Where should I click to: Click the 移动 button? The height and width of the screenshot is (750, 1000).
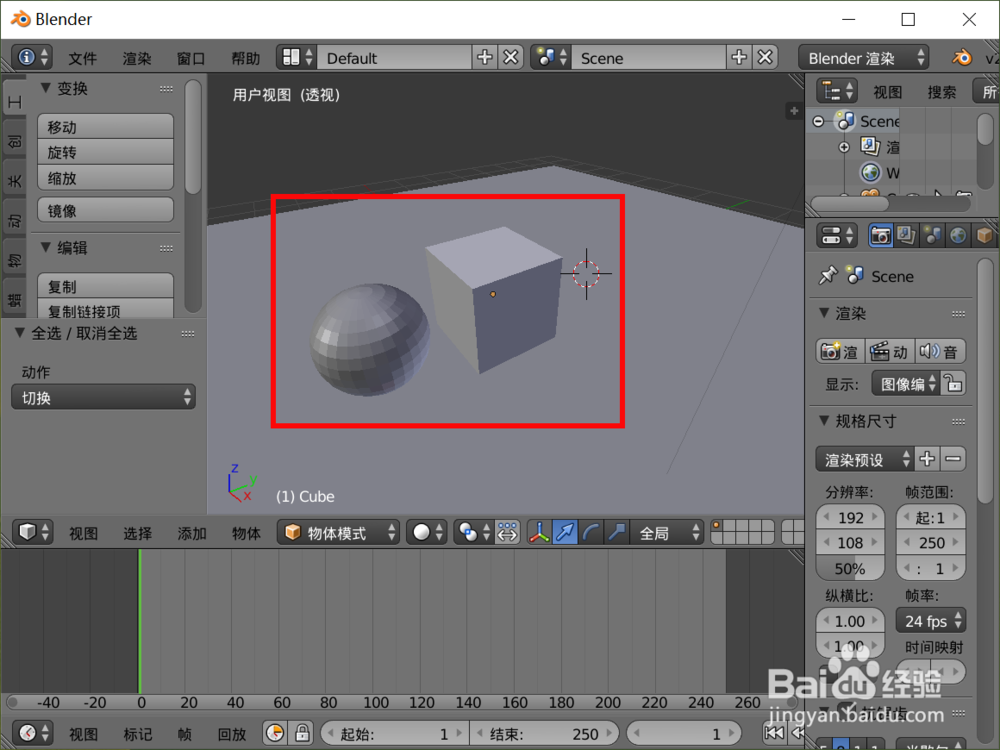click(106, 126)
